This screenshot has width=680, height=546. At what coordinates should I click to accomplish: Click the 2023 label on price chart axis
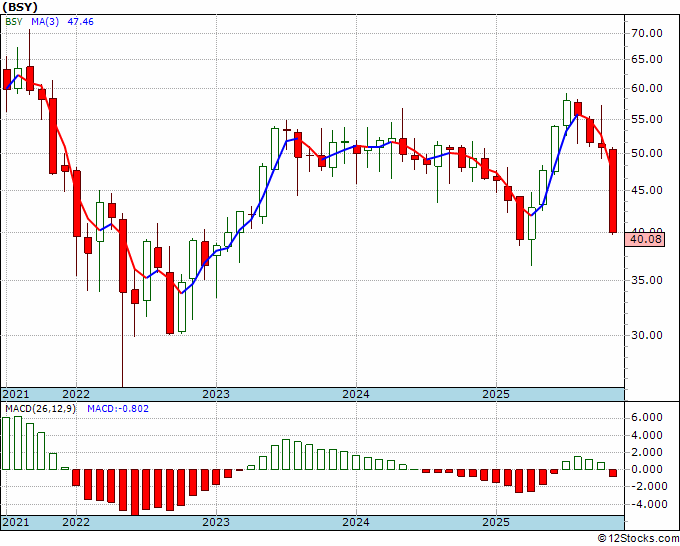[x=216, y=394]
